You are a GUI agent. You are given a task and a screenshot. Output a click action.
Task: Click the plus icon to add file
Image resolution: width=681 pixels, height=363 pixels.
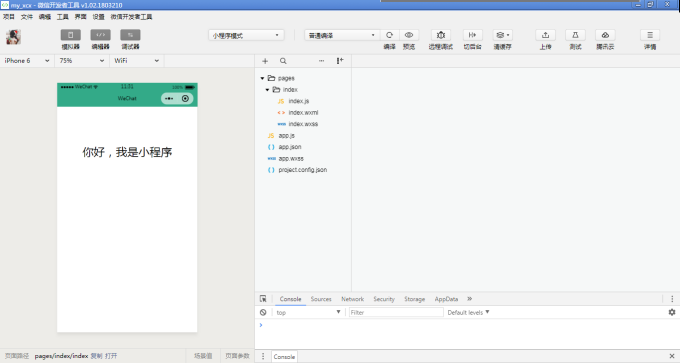[265, 61]
